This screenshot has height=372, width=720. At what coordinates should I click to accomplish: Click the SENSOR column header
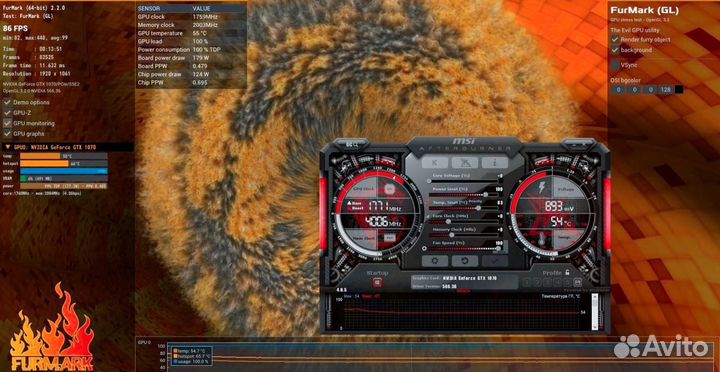tap(148, 9)
